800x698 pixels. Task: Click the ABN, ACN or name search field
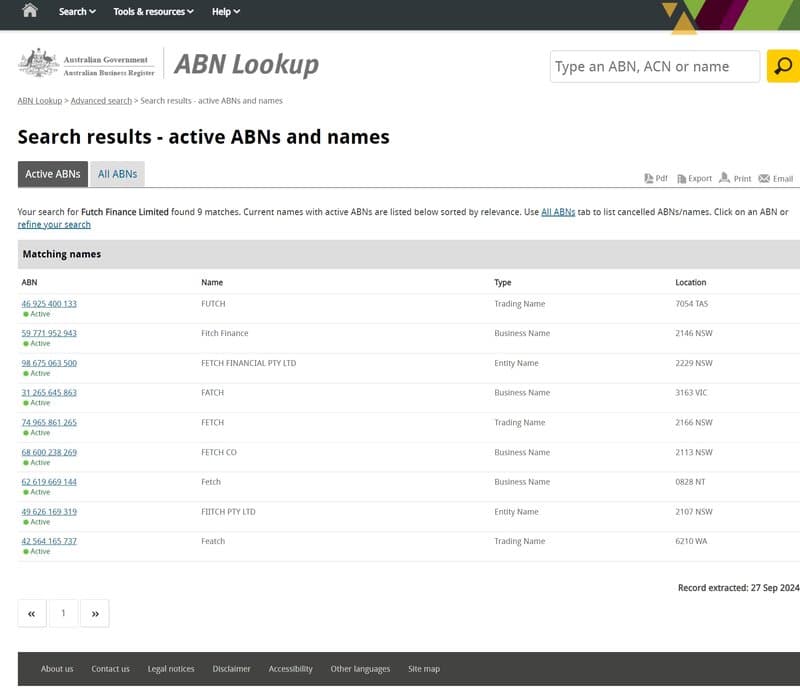655,66
